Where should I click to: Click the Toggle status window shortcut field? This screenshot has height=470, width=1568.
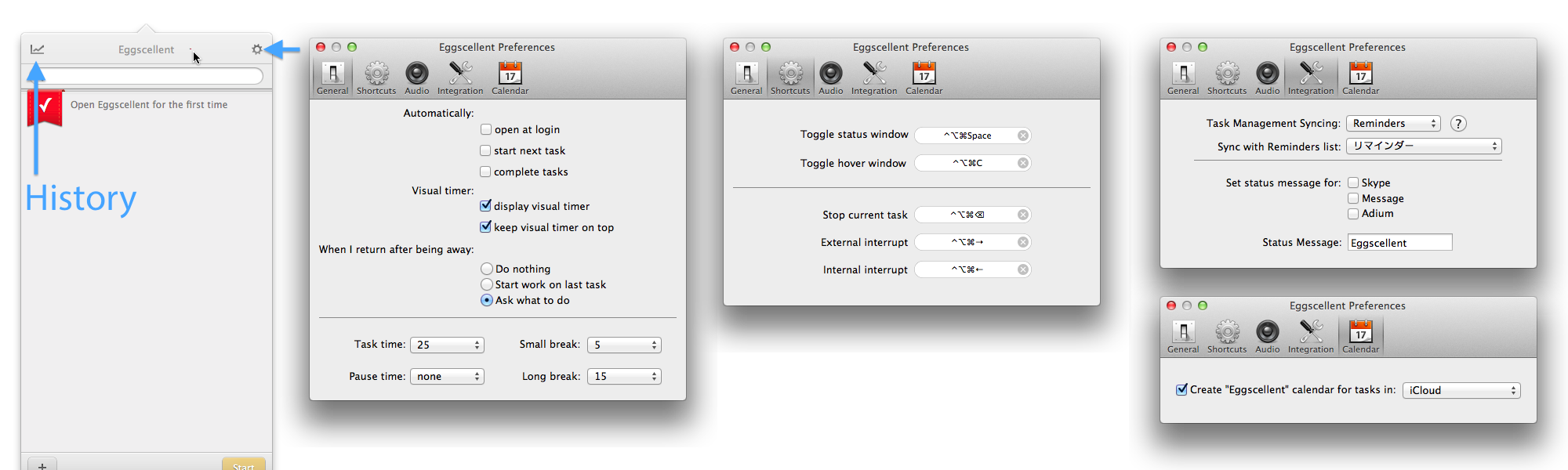[973, 136]
